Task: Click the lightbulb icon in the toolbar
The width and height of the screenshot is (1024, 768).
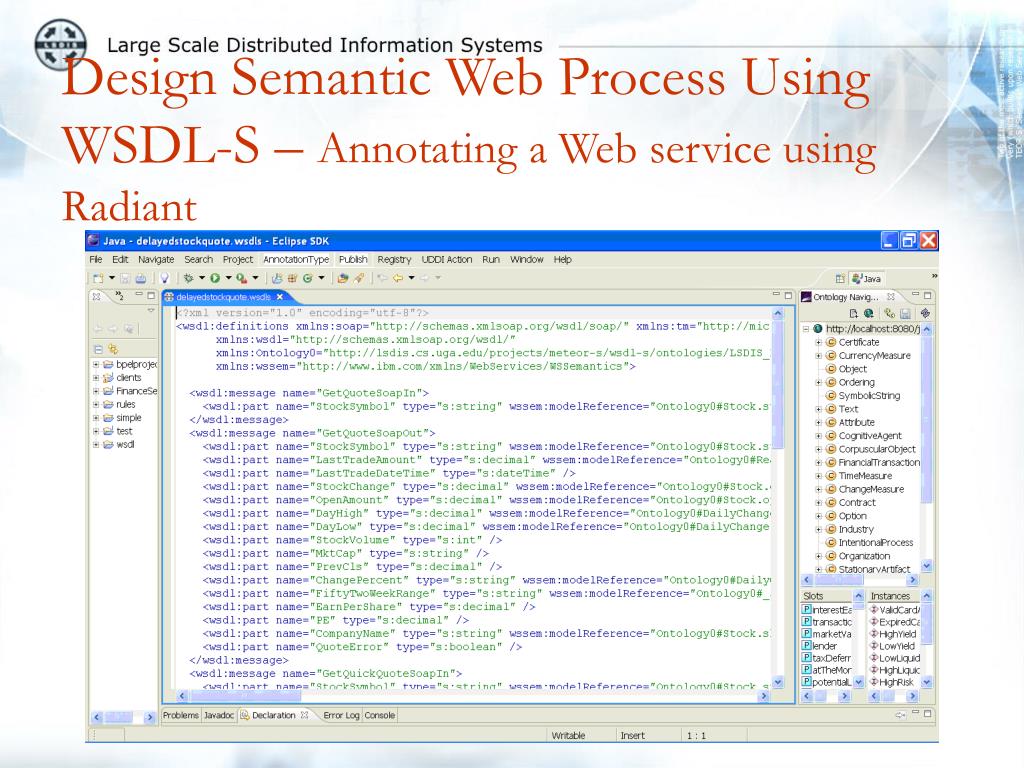Action: pyautogui.click(x=163, y=278)
